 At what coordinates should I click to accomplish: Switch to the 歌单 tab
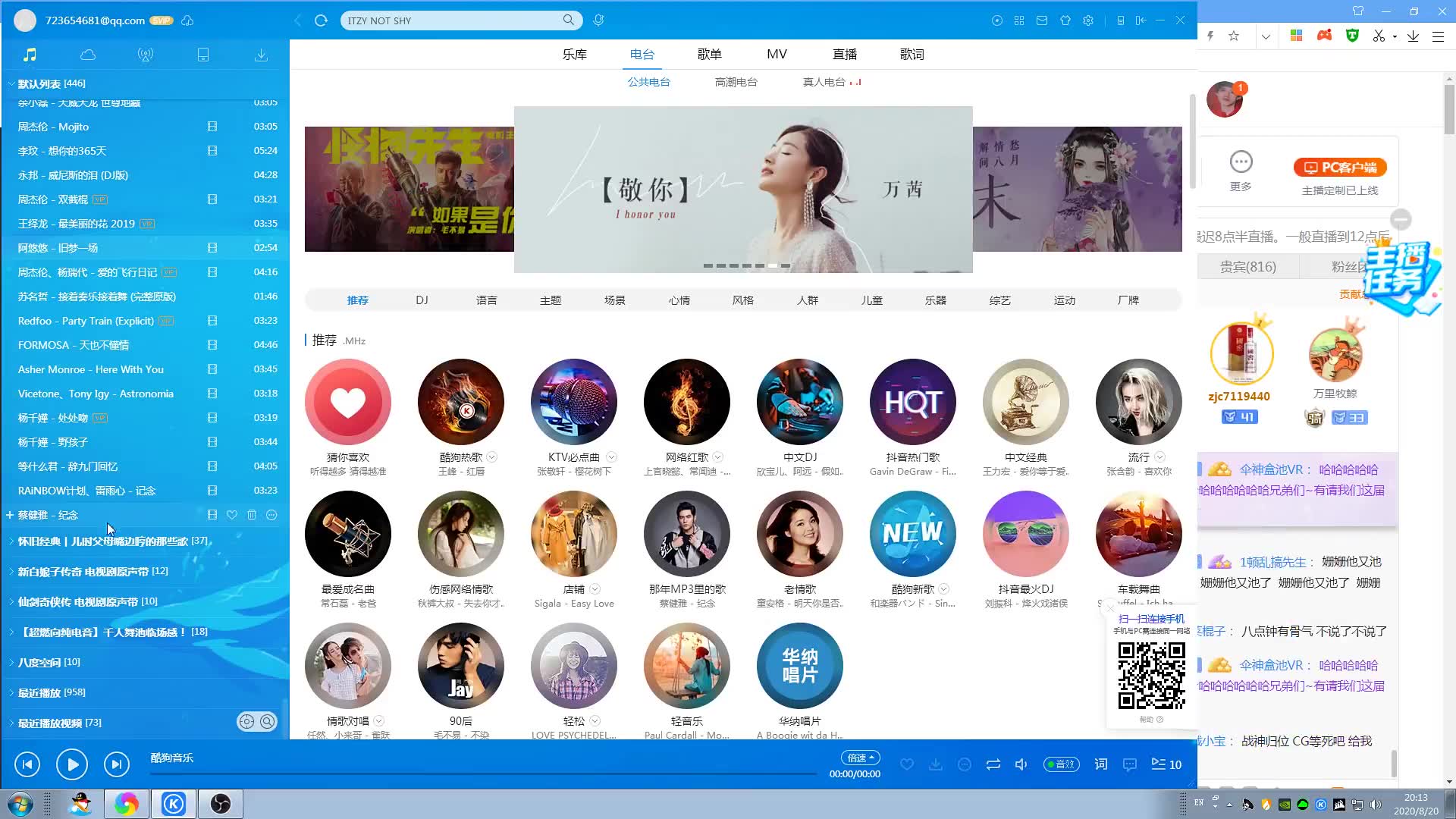tap(710, 55)
